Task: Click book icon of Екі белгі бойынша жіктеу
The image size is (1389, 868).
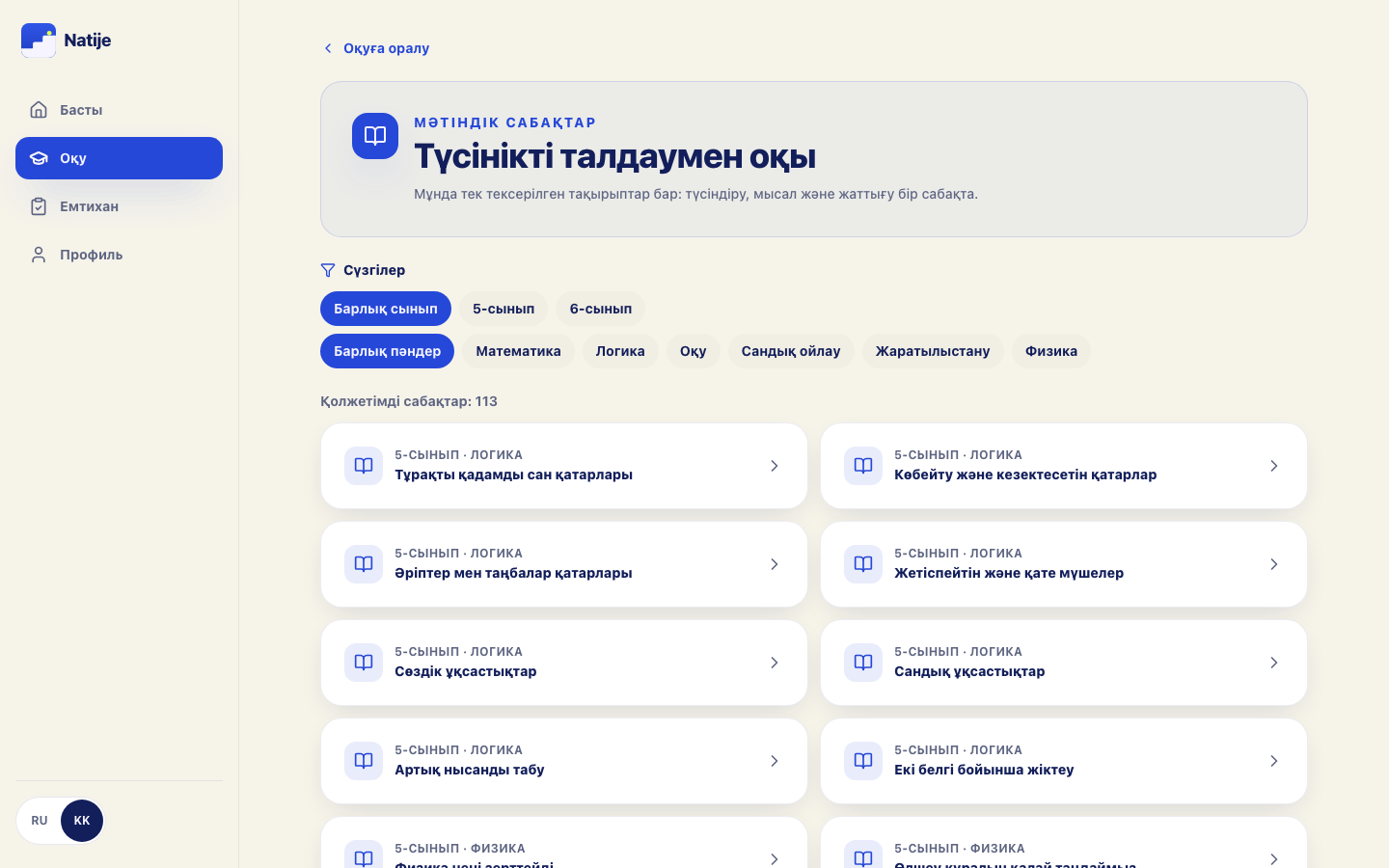Action: pyautogui.click(x=863, y=761)
